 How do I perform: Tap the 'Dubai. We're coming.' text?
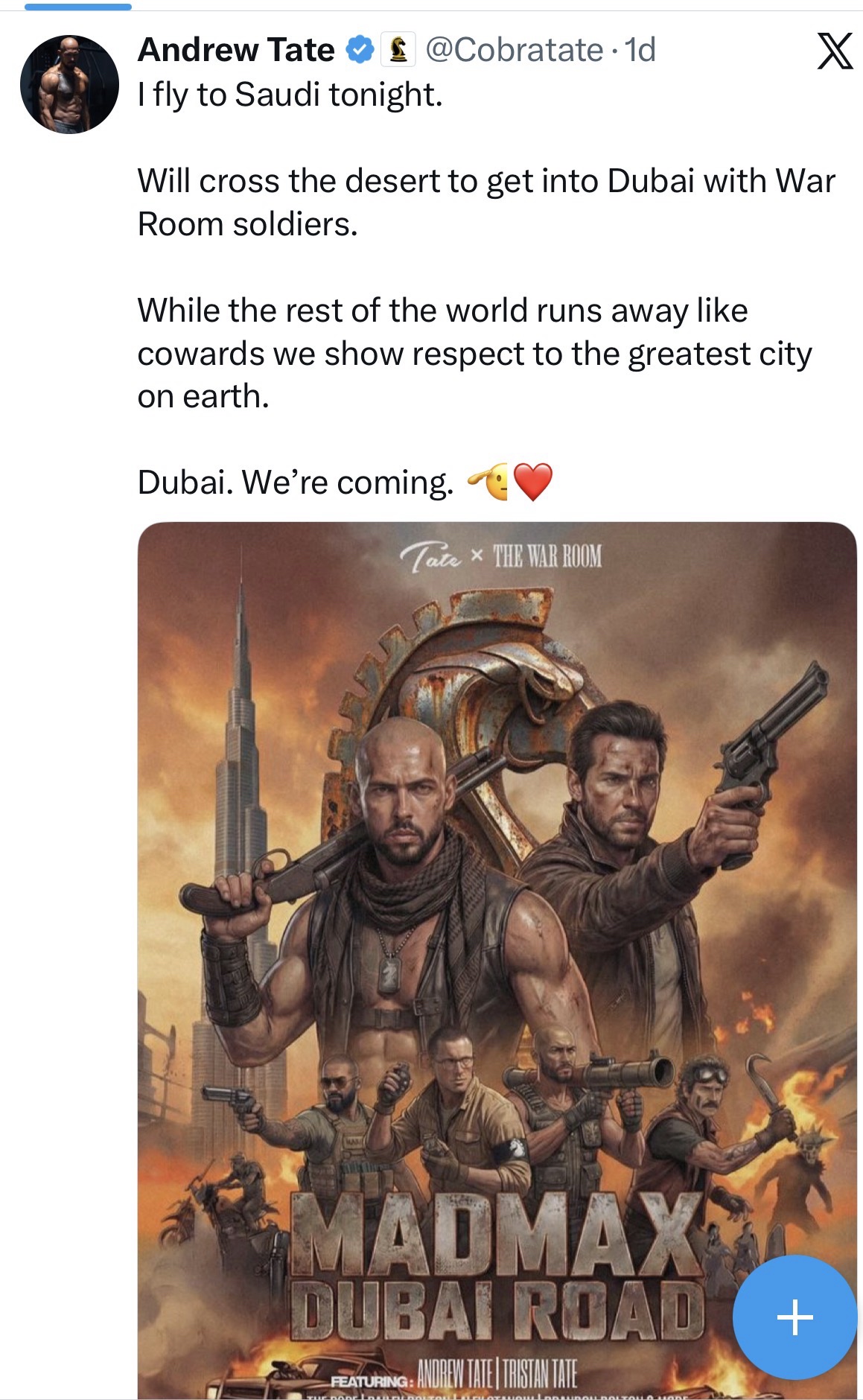[x=296, y=482]
